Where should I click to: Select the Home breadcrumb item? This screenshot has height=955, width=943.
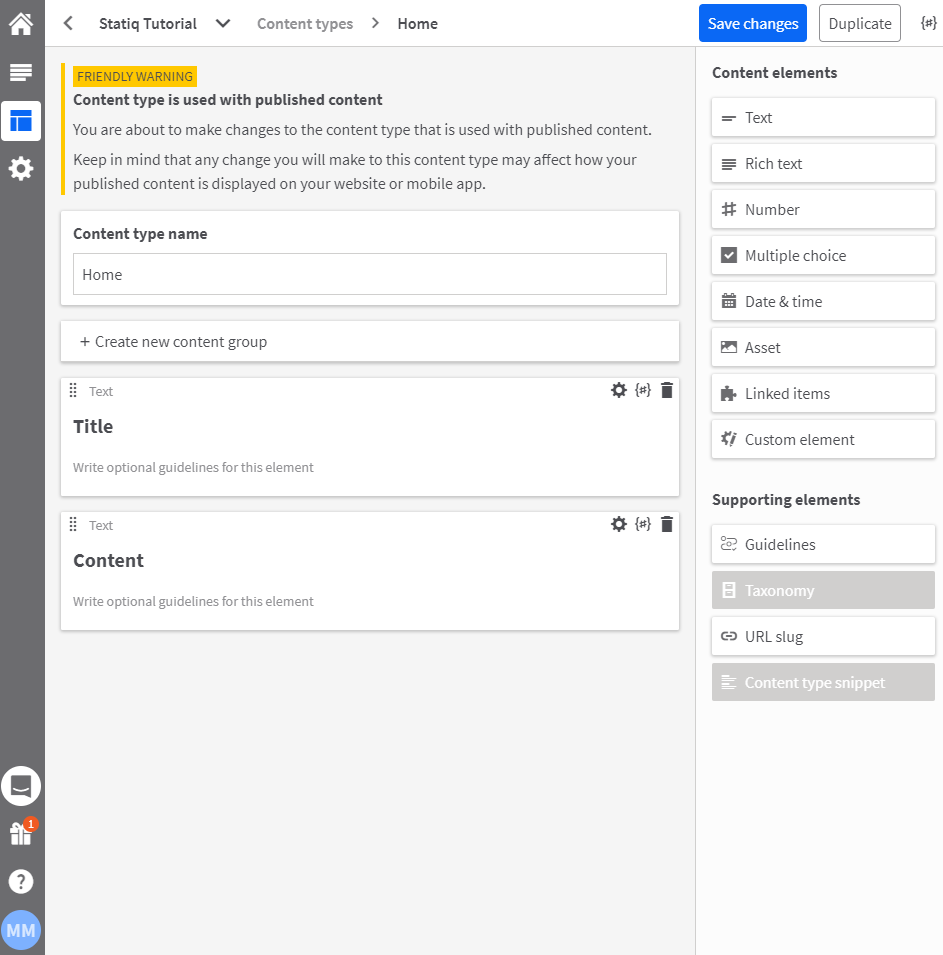click(x=417, y=23)
